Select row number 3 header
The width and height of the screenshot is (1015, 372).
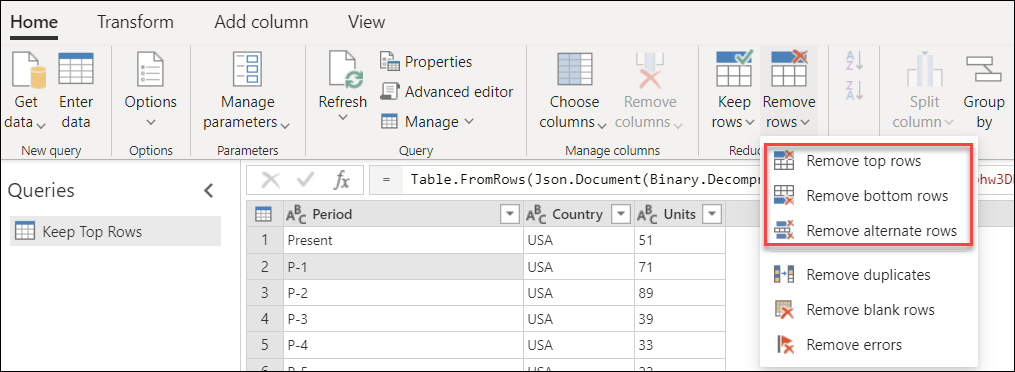264,294
